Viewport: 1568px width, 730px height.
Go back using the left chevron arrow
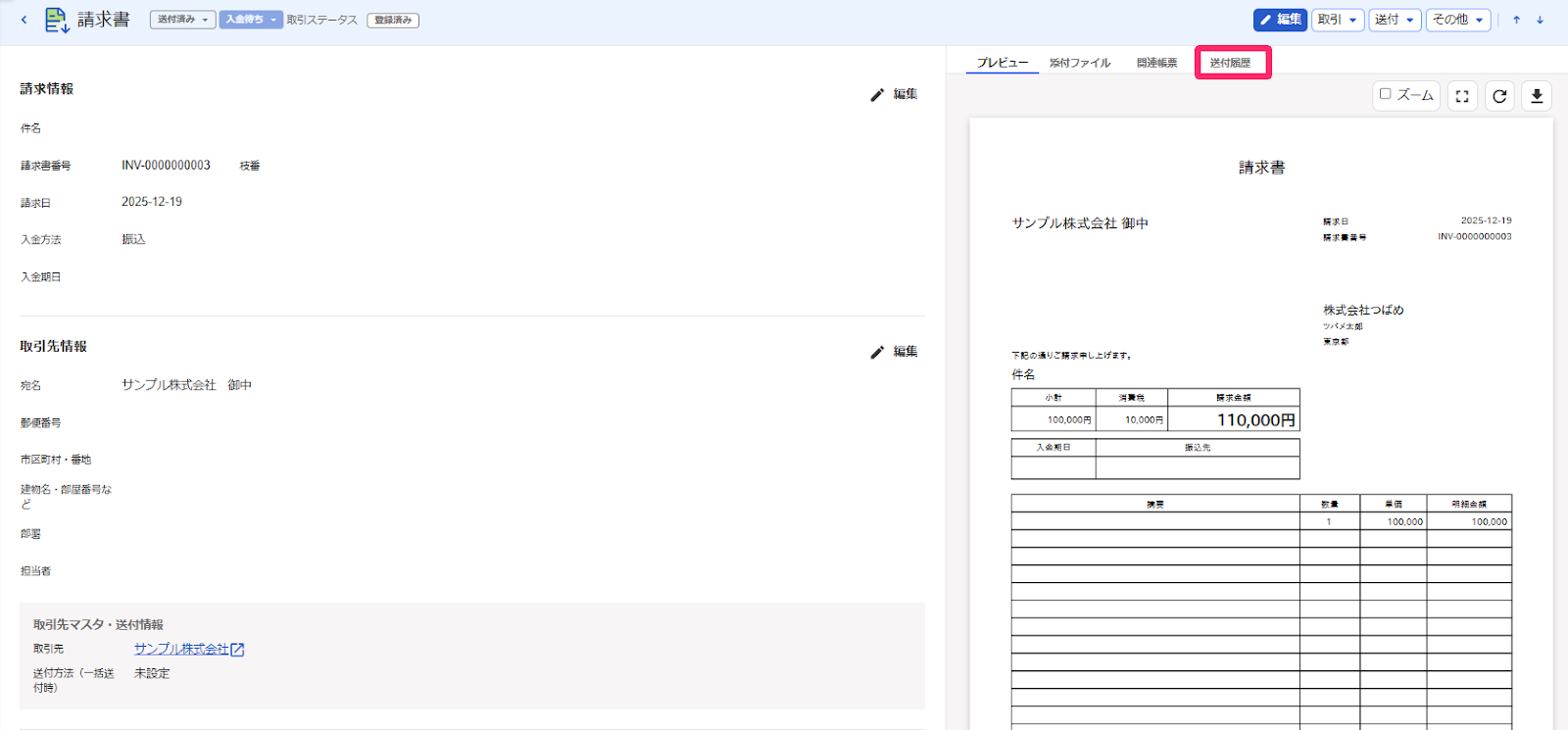pyautogui.click(x=24, y=20)
